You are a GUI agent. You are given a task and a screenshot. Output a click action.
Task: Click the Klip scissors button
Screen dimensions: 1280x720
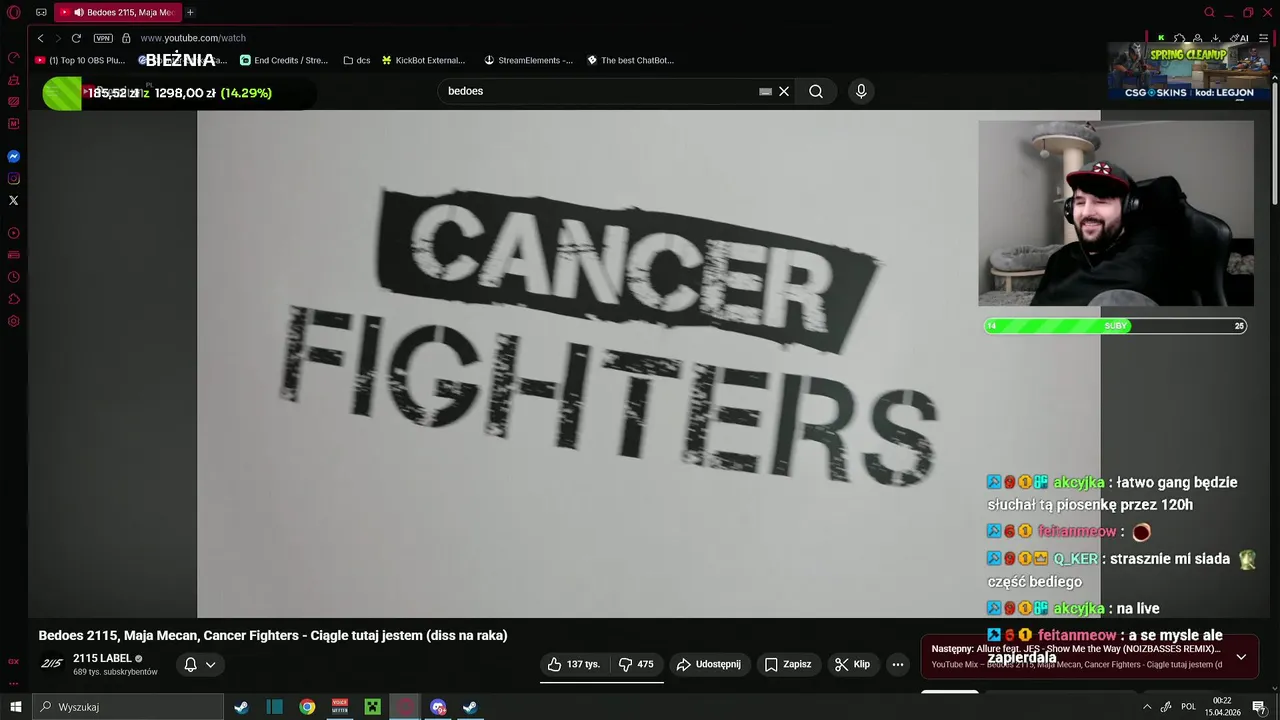click(853, 664)
